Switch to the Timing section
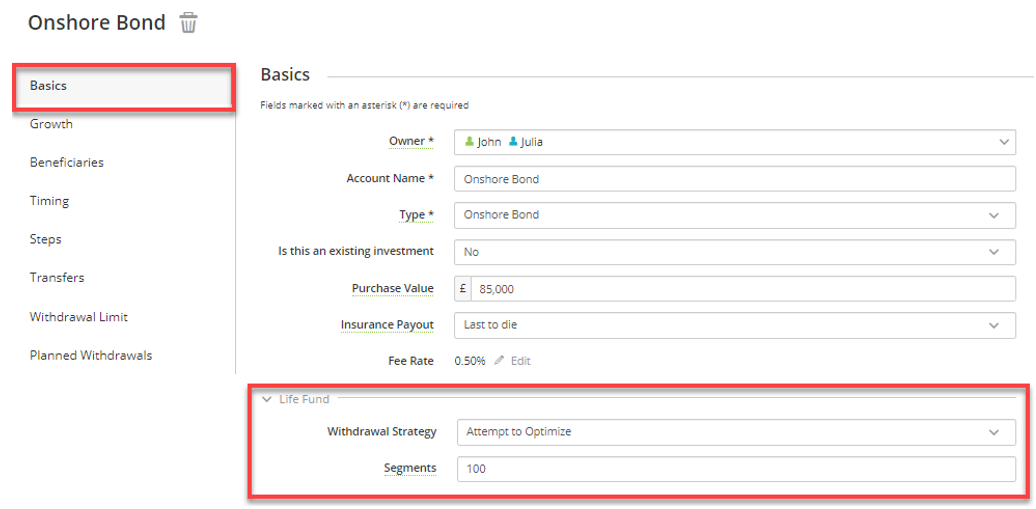This screenshot has height=509, width=1036. point(50,201)
